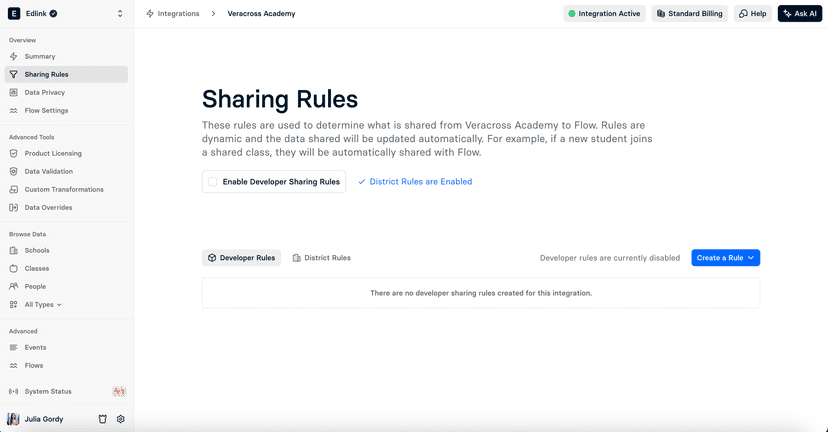
Task: Expand the All Types menu
Action: 42,304
